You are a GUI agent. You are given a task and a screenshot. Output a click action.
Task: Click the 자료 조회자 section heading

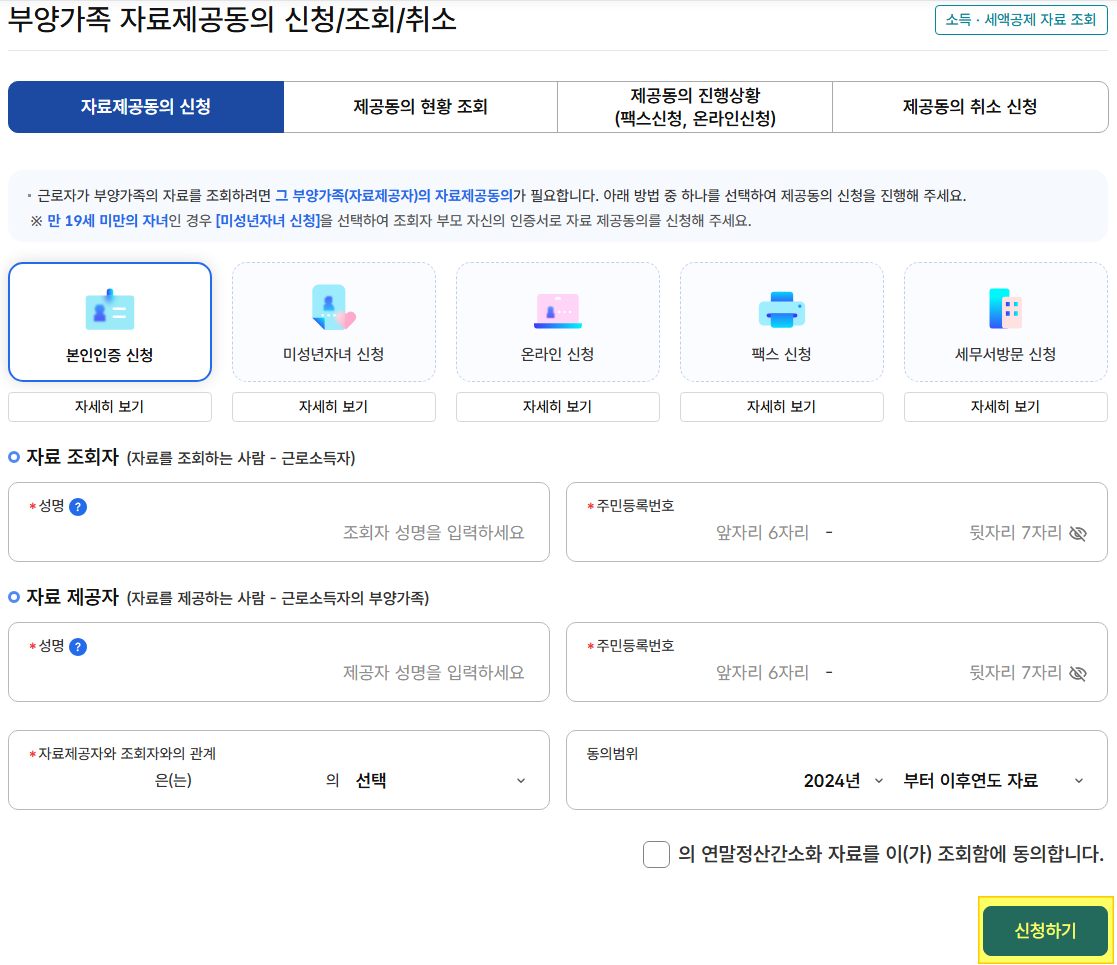73,457
